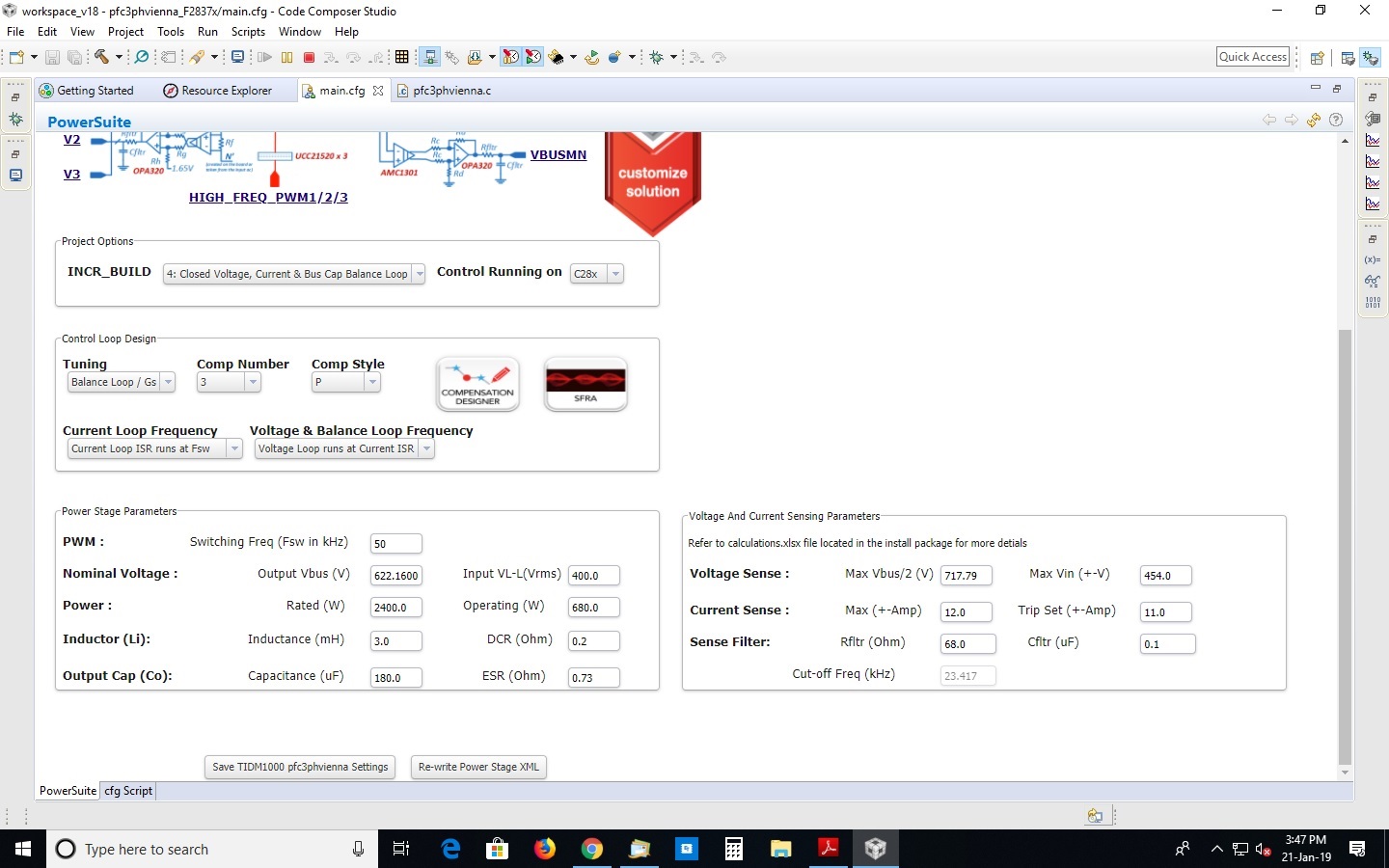Click the New file toolbar icon
Image resolution: width=1389 pixels, height=868 pixels.
click(x=16, y=57)
